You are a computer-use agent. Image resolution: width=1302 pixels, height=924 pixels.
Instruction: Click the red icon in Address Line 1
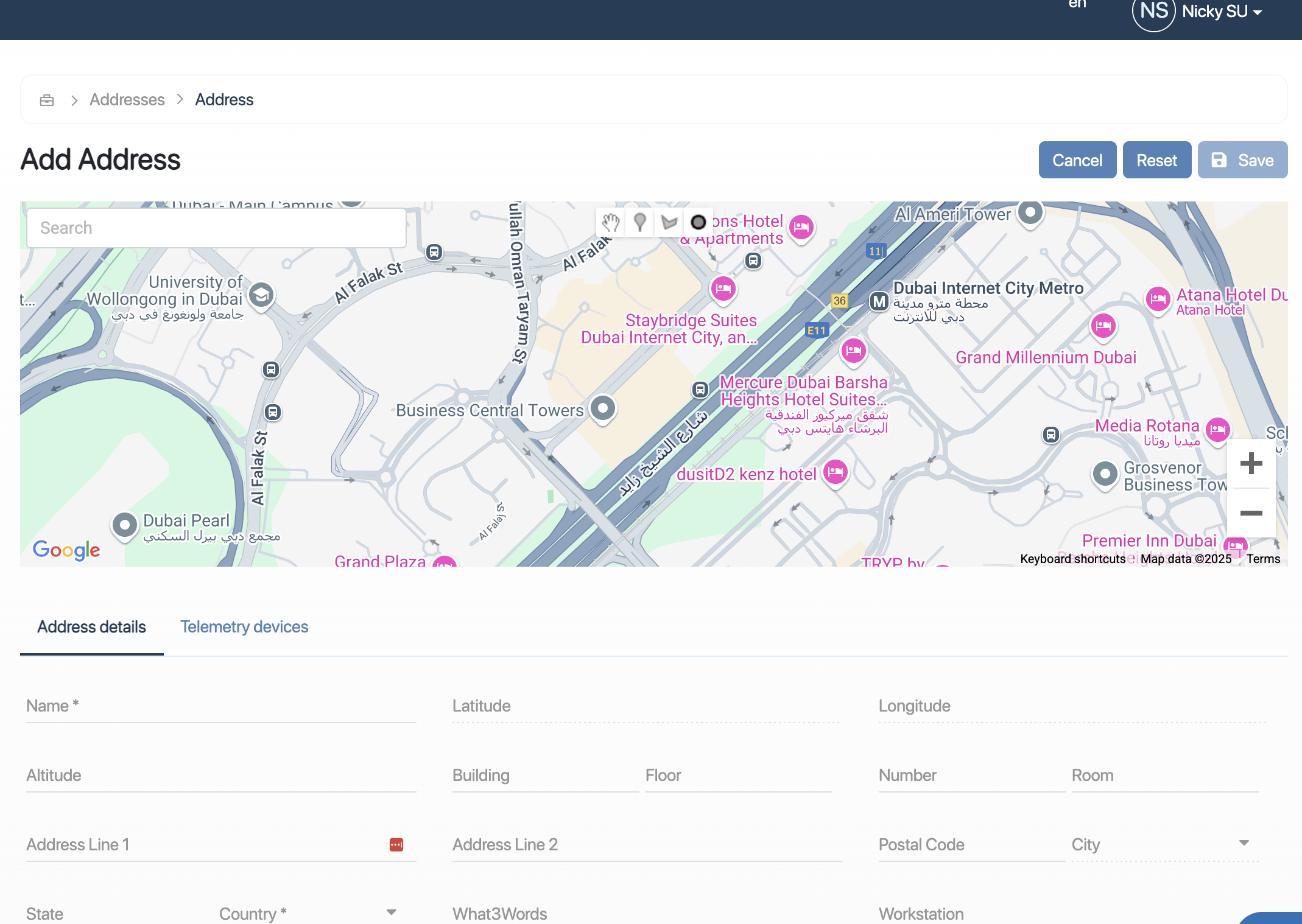[396, 844]
